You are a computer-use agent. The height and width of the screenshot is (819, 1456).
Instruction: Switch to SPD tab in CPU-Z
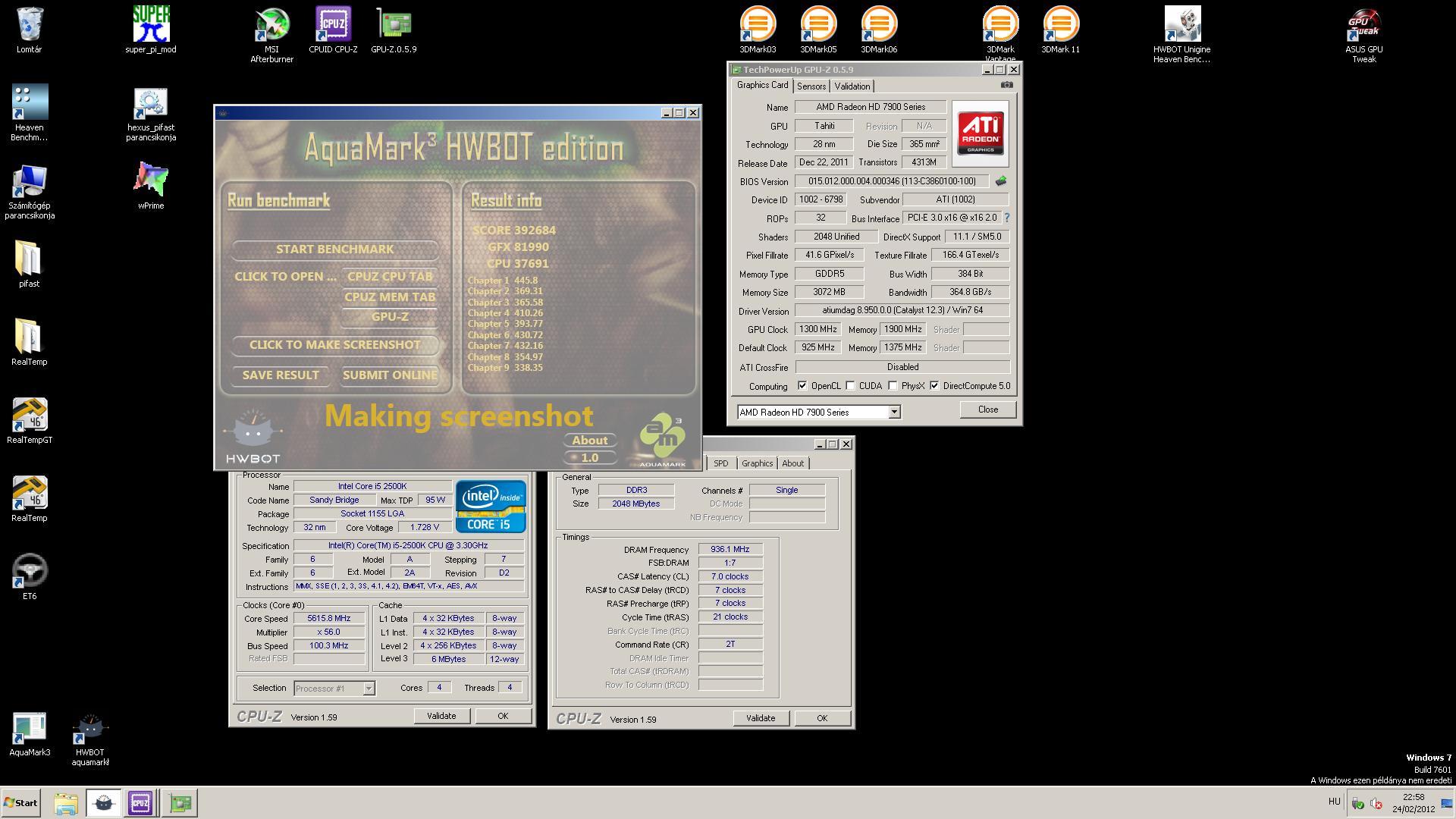point(721,463)
